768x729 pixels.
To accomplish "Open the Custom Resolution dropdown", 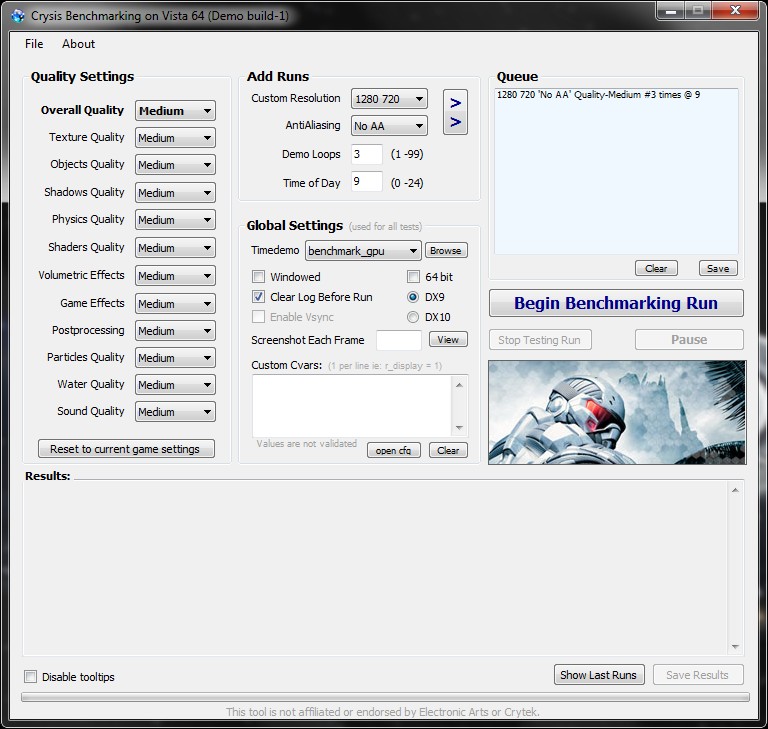I will coord(389,99).
